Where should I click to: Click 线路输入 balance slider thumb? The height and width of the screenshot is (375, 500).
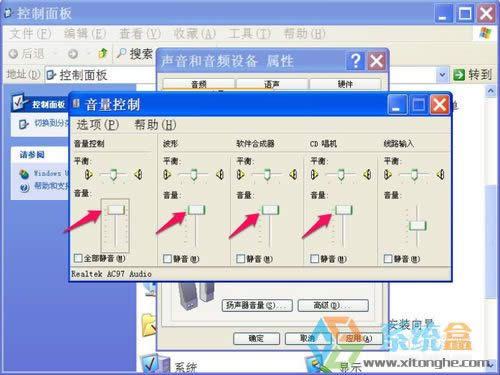click(x=414, y=174)
